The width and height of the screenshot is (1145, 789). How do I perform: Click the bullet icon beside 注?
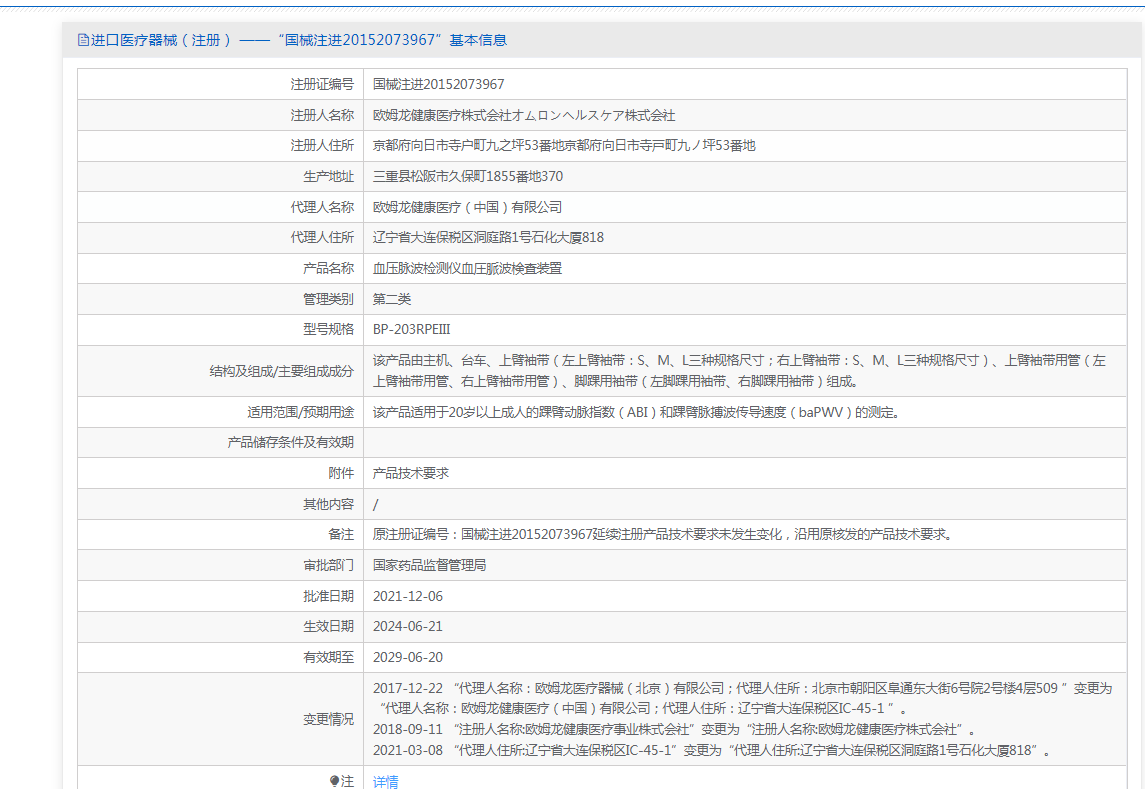click(334, 781)
